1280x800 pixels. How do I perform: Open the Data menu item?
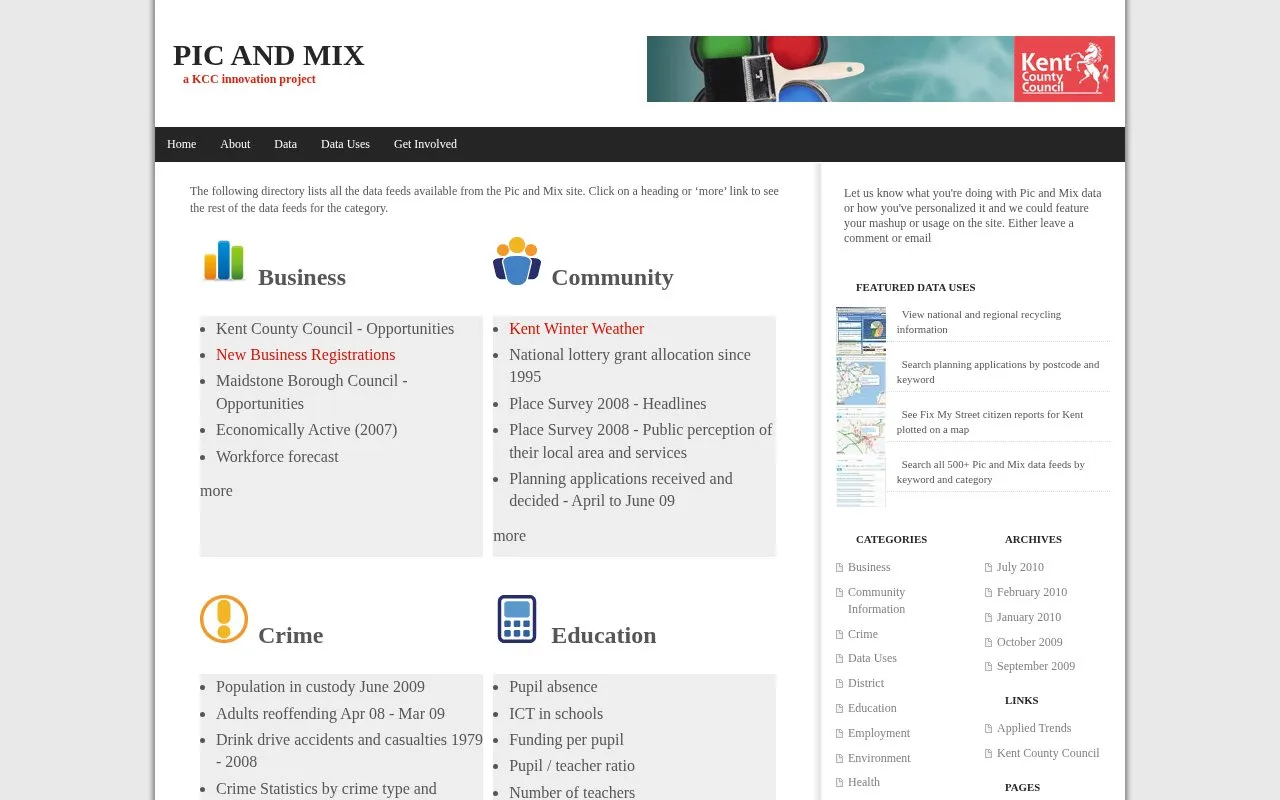(x=285, y=144)
